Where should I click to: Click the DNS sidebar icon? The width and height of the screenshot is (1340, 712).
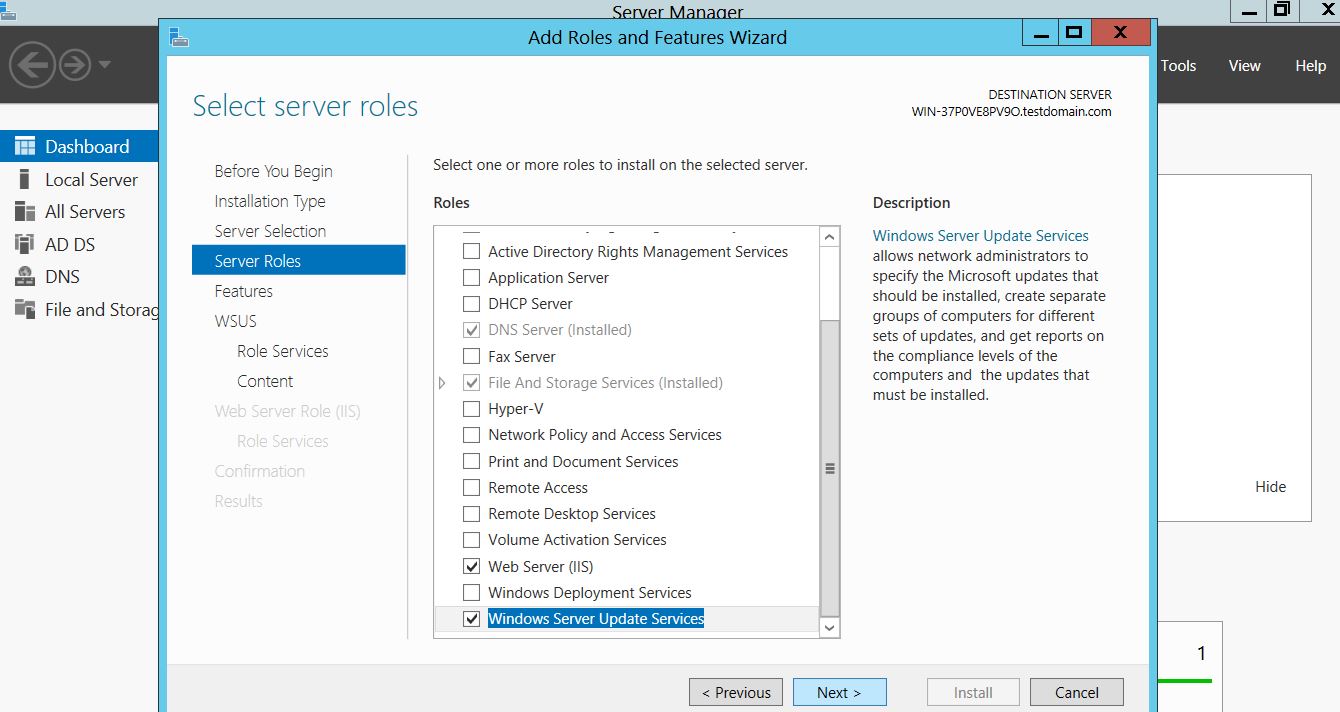click(x=25, y=277)
